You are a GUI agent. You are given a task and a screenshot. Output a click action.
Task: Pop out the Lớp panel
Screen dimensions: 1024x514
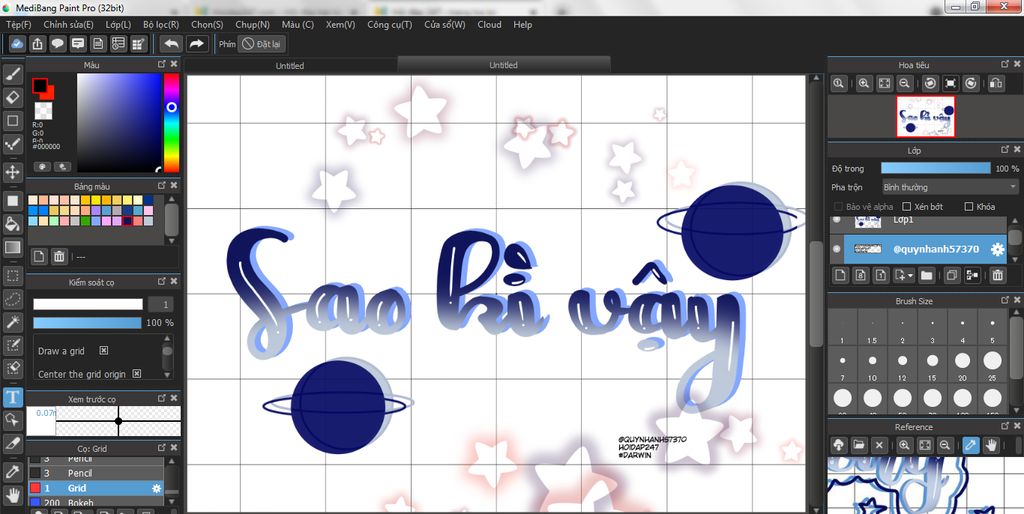[x=1005, y=150]
